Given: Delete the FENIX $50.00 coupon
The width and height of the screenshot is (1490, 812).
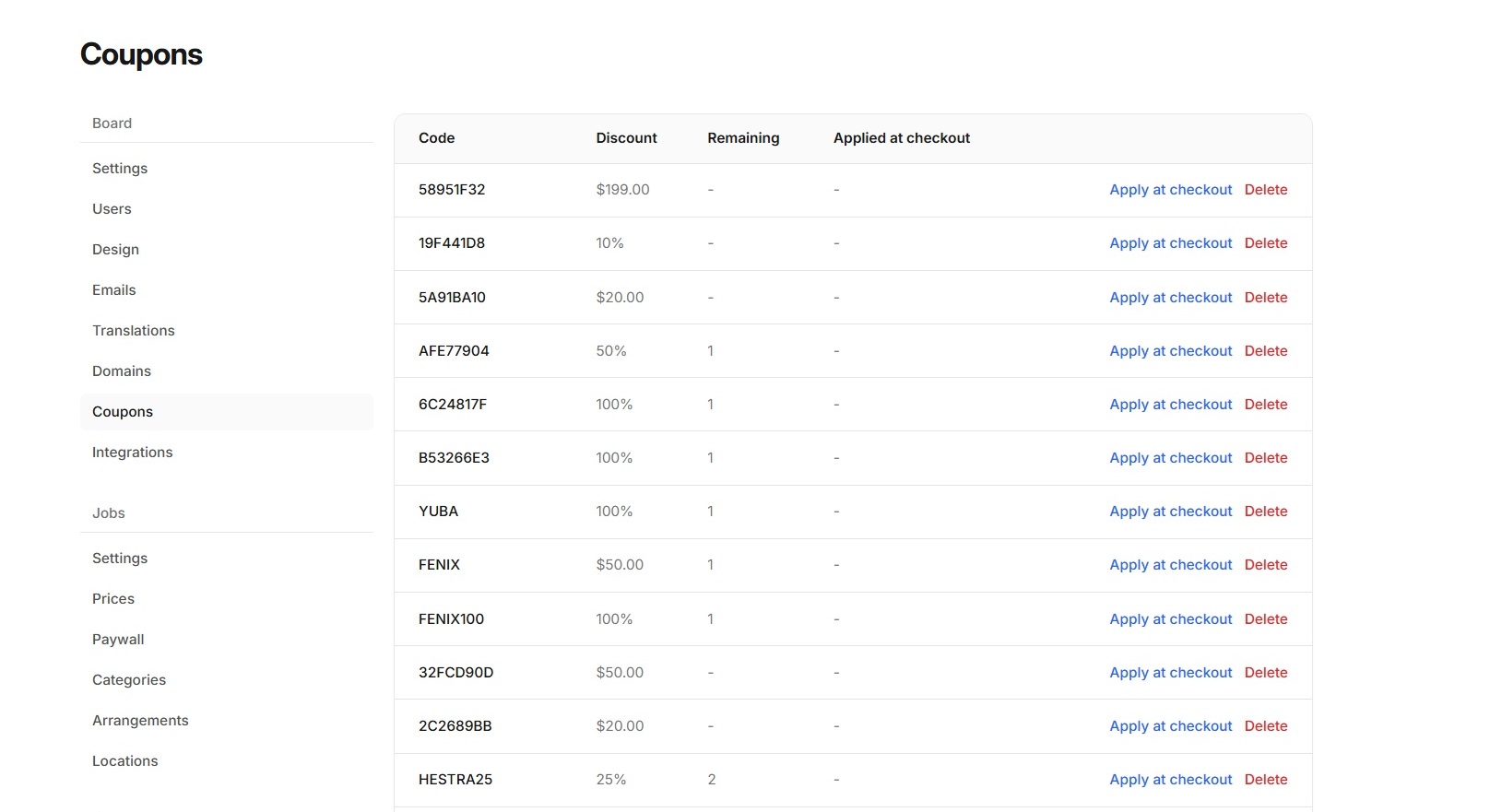Looking at the screenshot, I should pos(1266,565).
